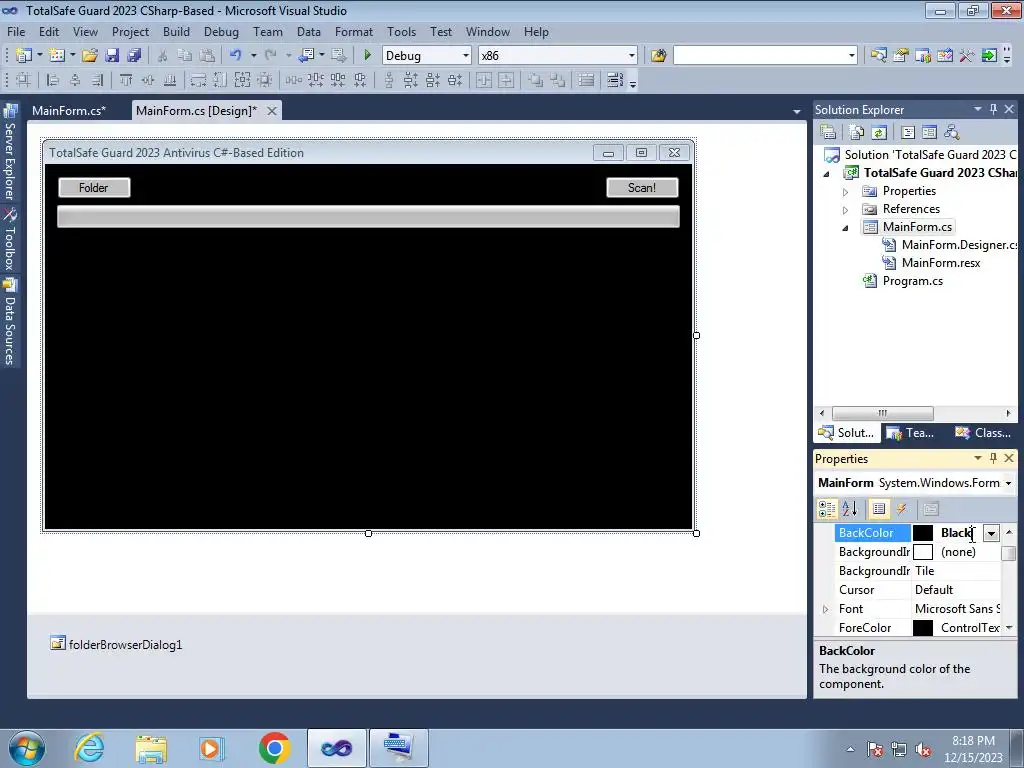The height and width of the screenshot is (768, 1024).
Task: Open the Windows Start menu
Action: coord(26,748)
